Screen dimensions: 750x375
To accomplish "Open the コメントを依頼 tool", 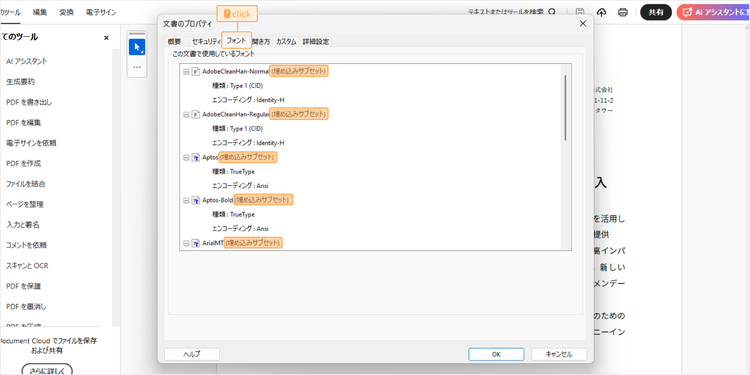I will 26,245.
